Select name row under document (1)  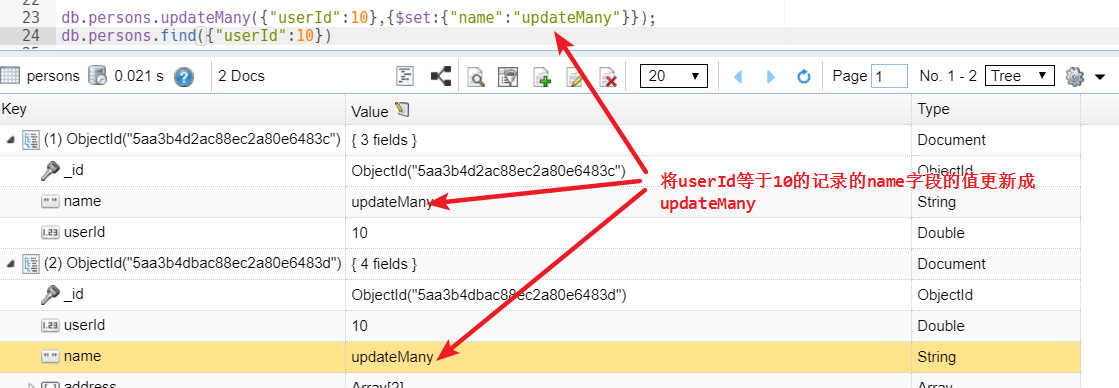click(x=540, y=202)
